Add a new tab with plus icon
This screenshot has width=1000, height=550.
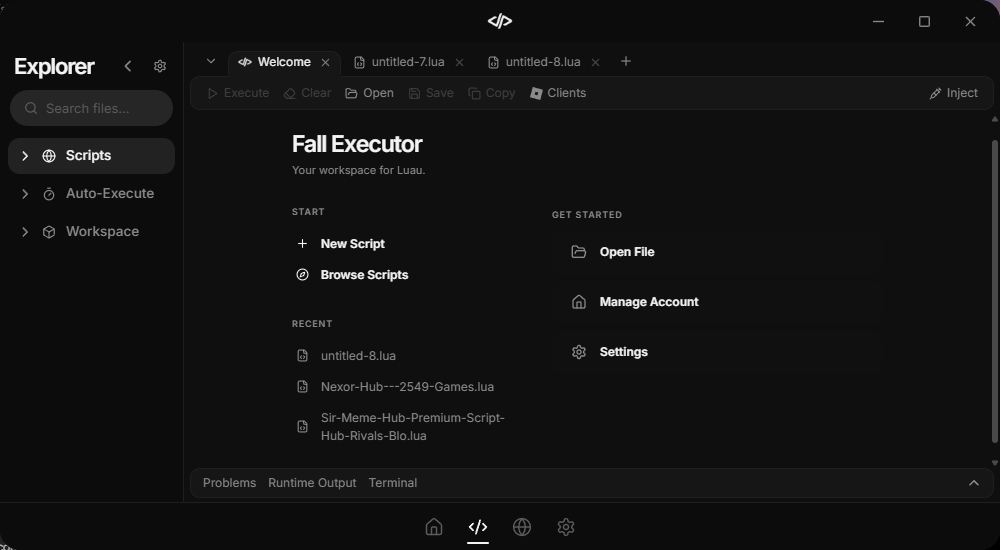coord(626,61)
